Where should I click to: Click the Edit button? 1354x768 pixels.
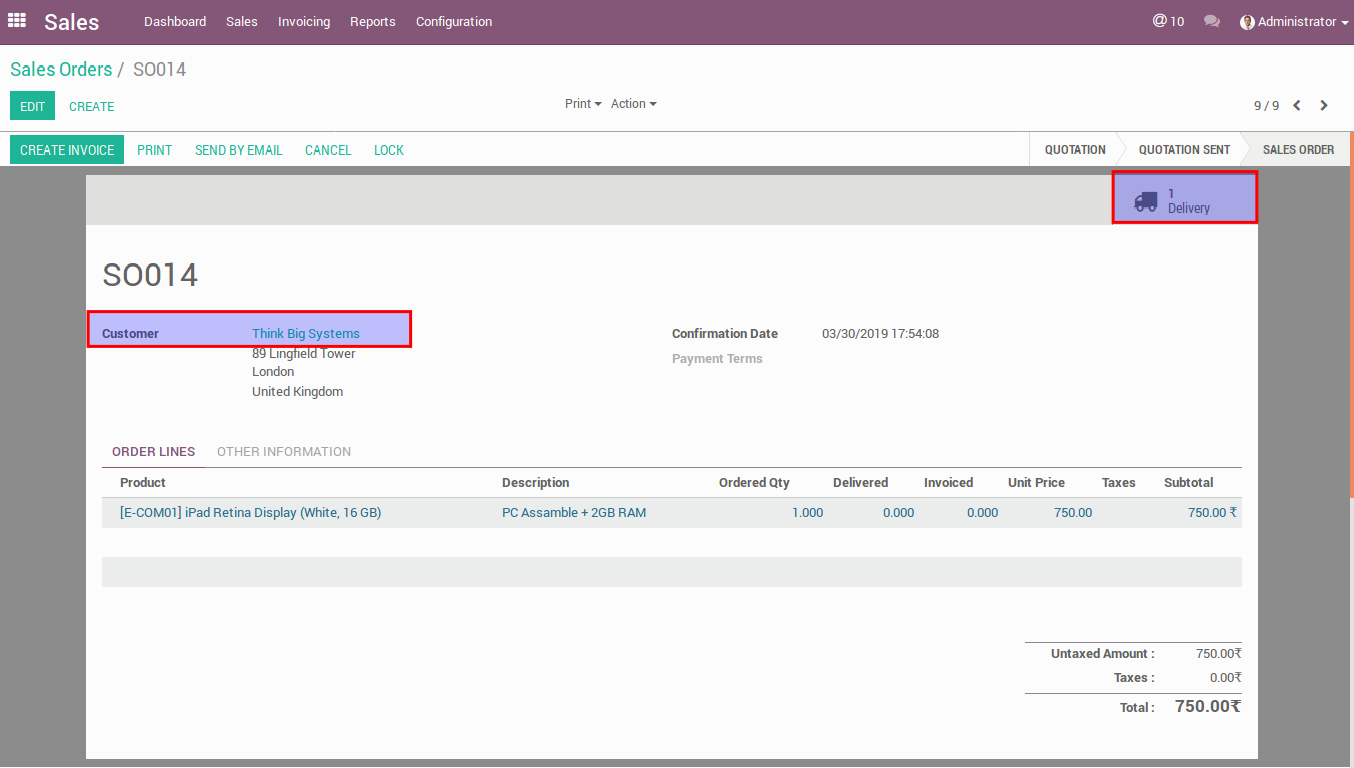[32, 106]
